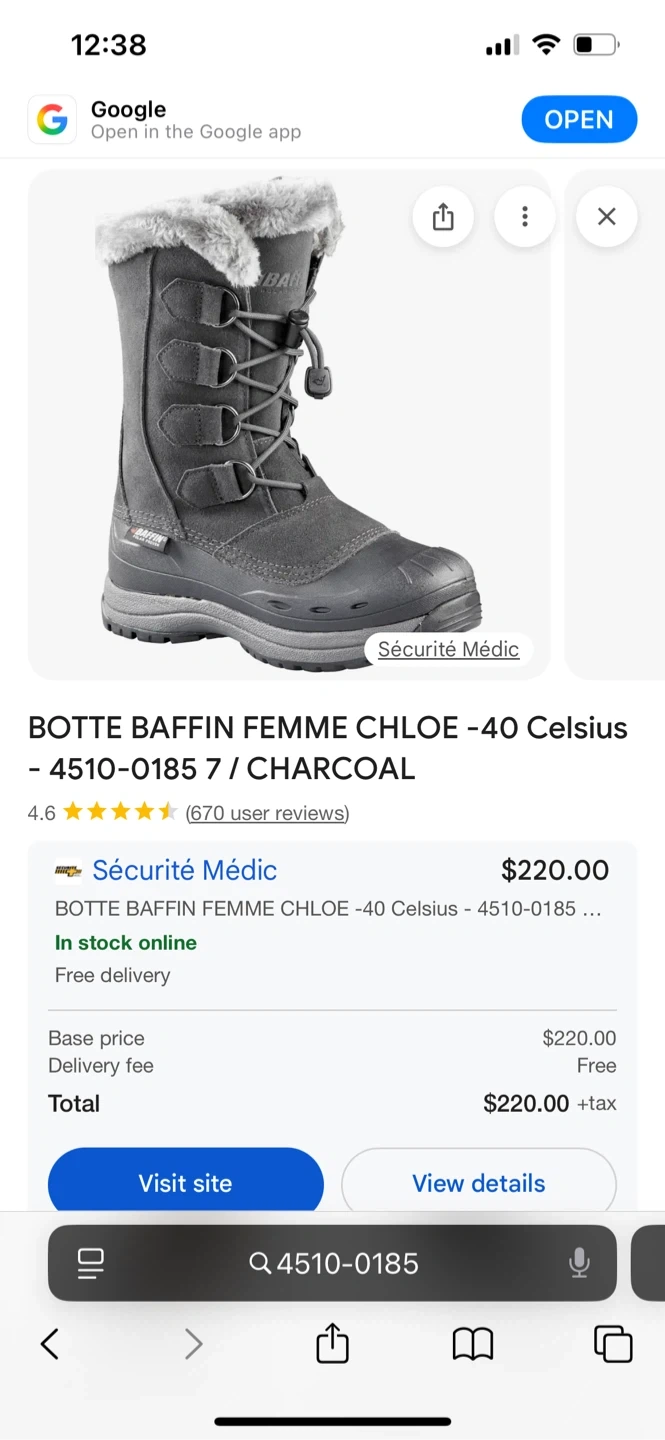This screenshot has height=1440, width=665.
Task: Open the Safari page menu icon
Action: pyautogui.click(x=90, y=1263)
